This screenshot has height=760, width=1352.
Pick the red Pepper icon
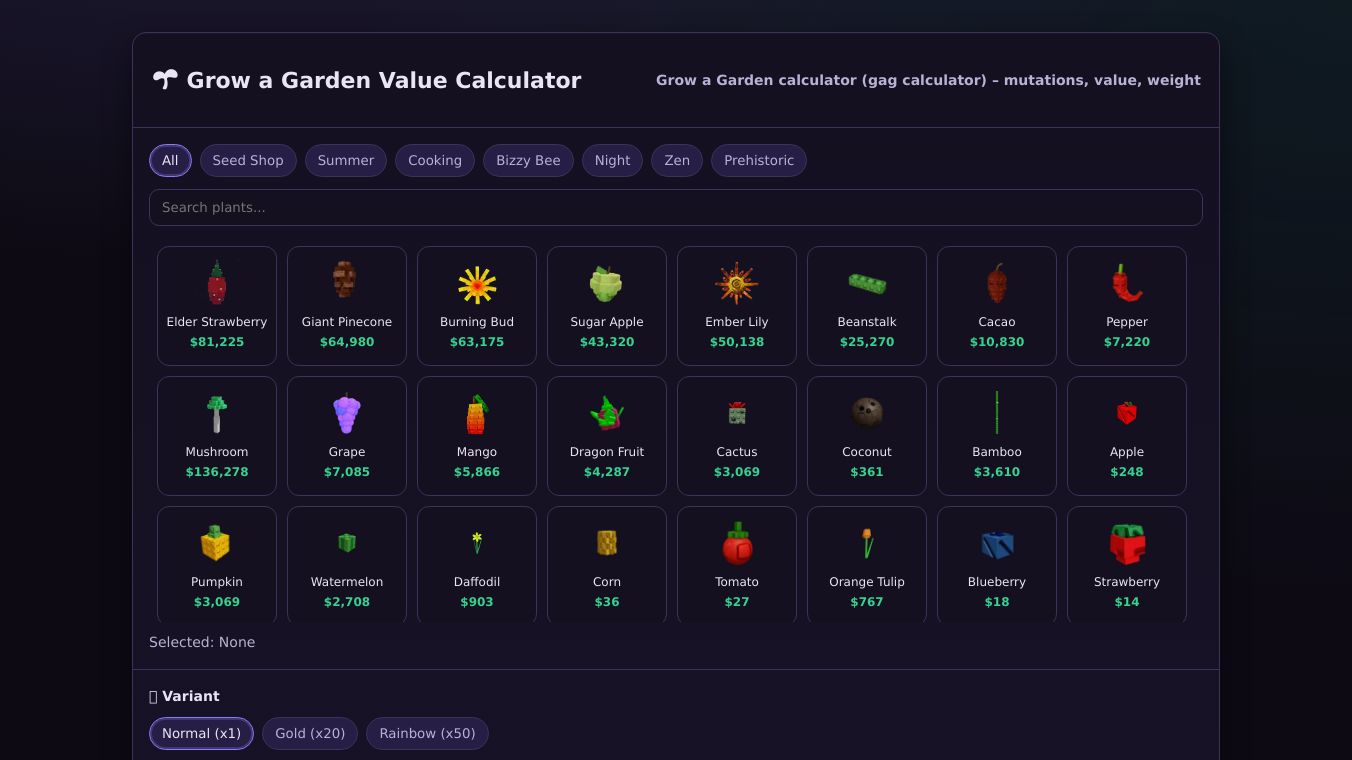point(1127,283)
